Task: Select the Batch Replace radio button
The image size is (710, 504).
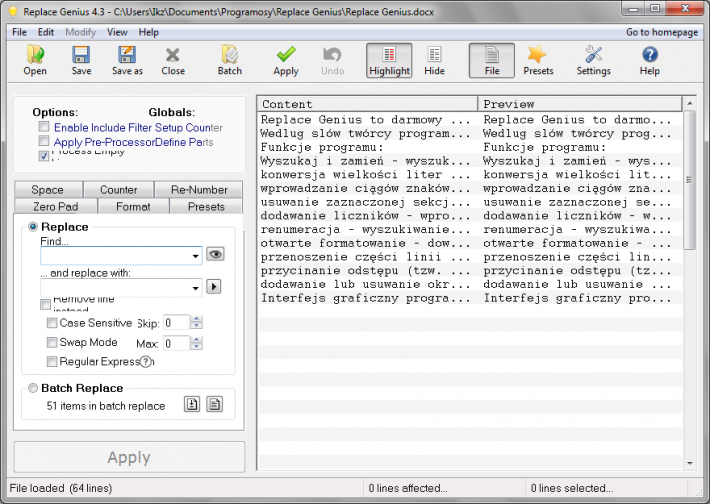Action: 33,388
